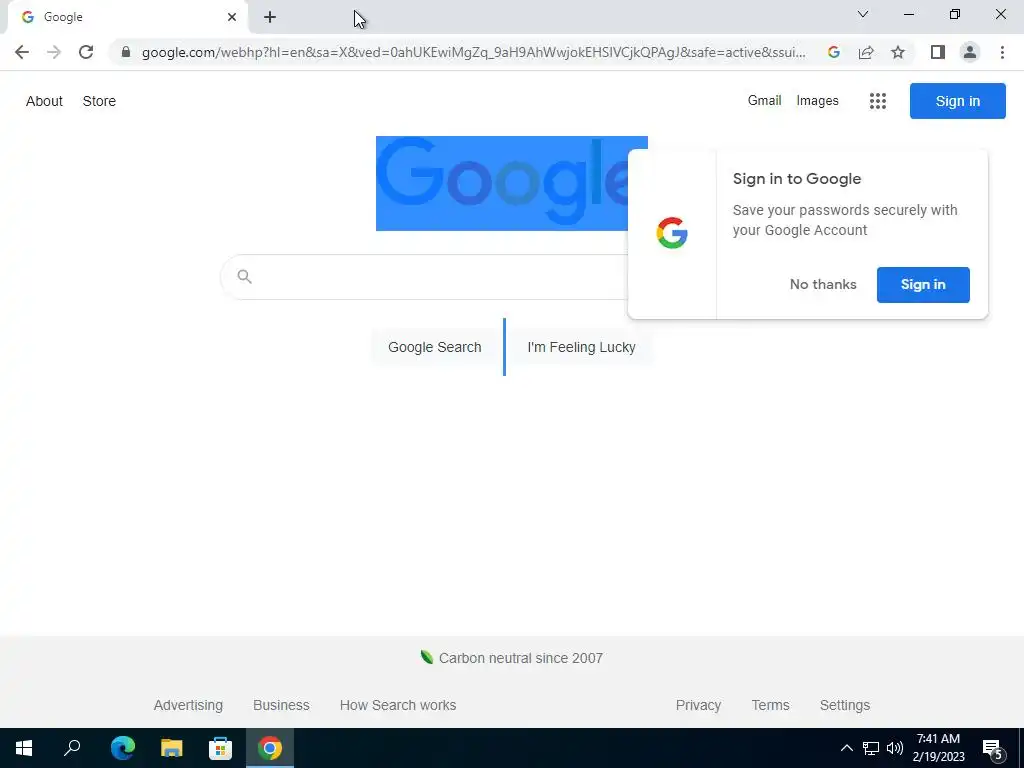Open the Business footer link
The image size is (1024, 768).
[281, 705]
